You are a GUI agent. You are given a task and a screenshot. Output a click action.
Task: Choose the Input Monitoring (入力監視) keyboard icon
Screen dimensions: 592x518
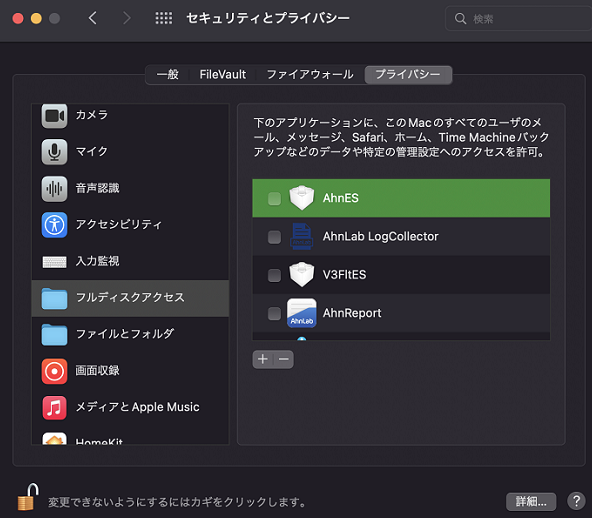pyautogui.click(x=54, y=262)
